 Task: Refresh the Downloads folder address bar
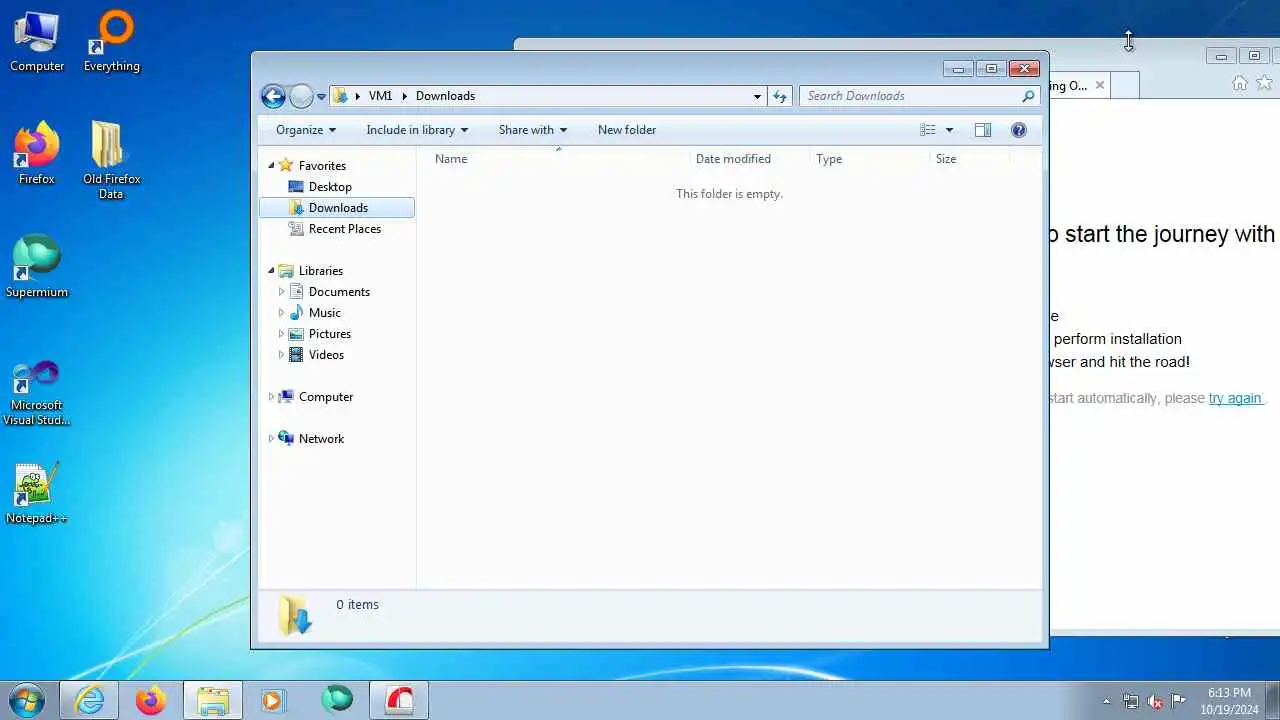780,96
